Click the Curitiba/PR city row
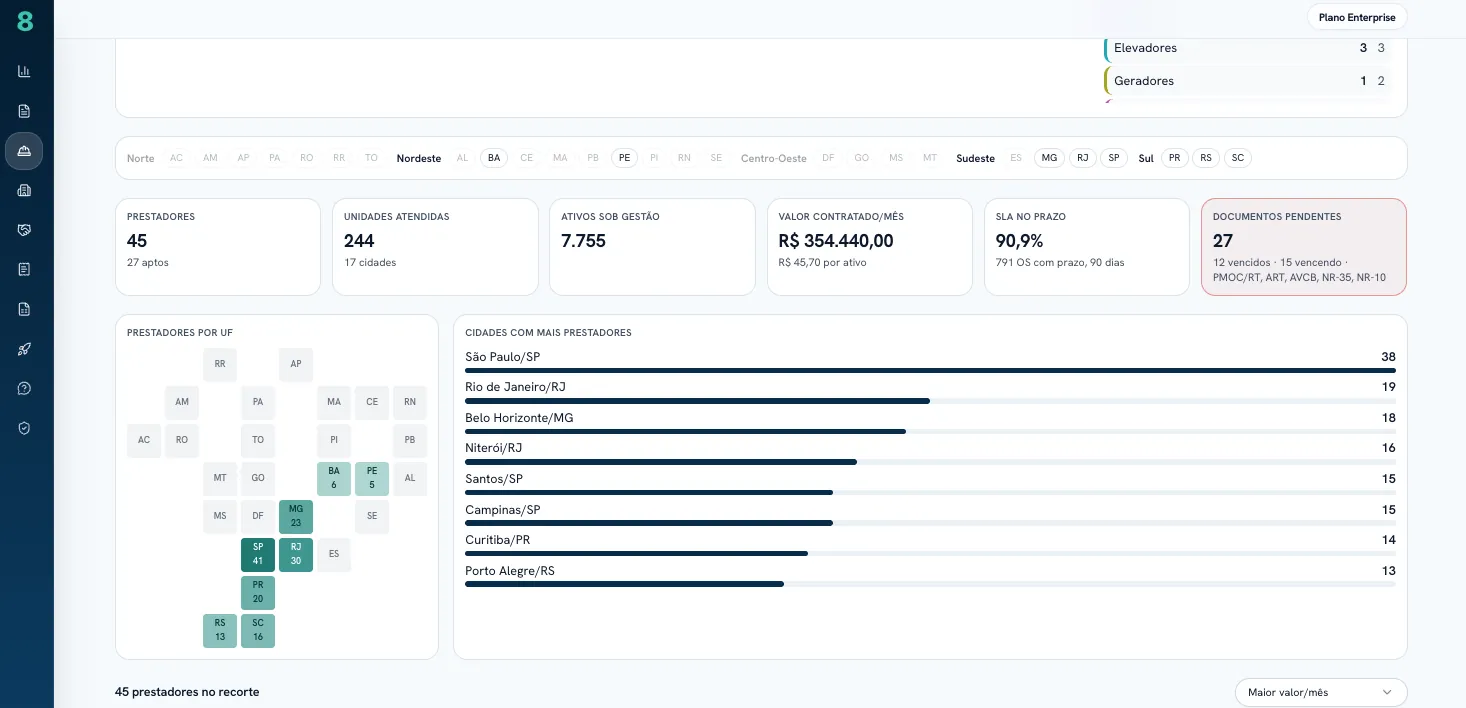 point(930,544)
